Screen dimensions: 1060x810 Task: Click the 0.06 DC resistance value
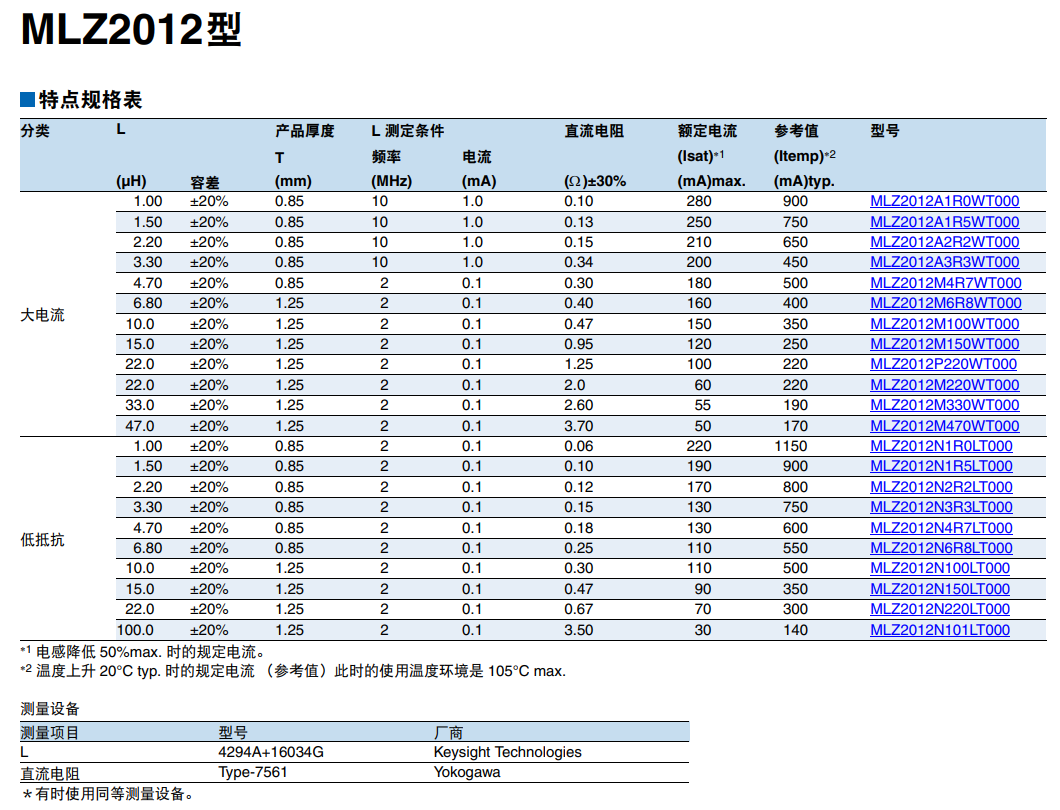pyautogui.click(x=579, y=446)
